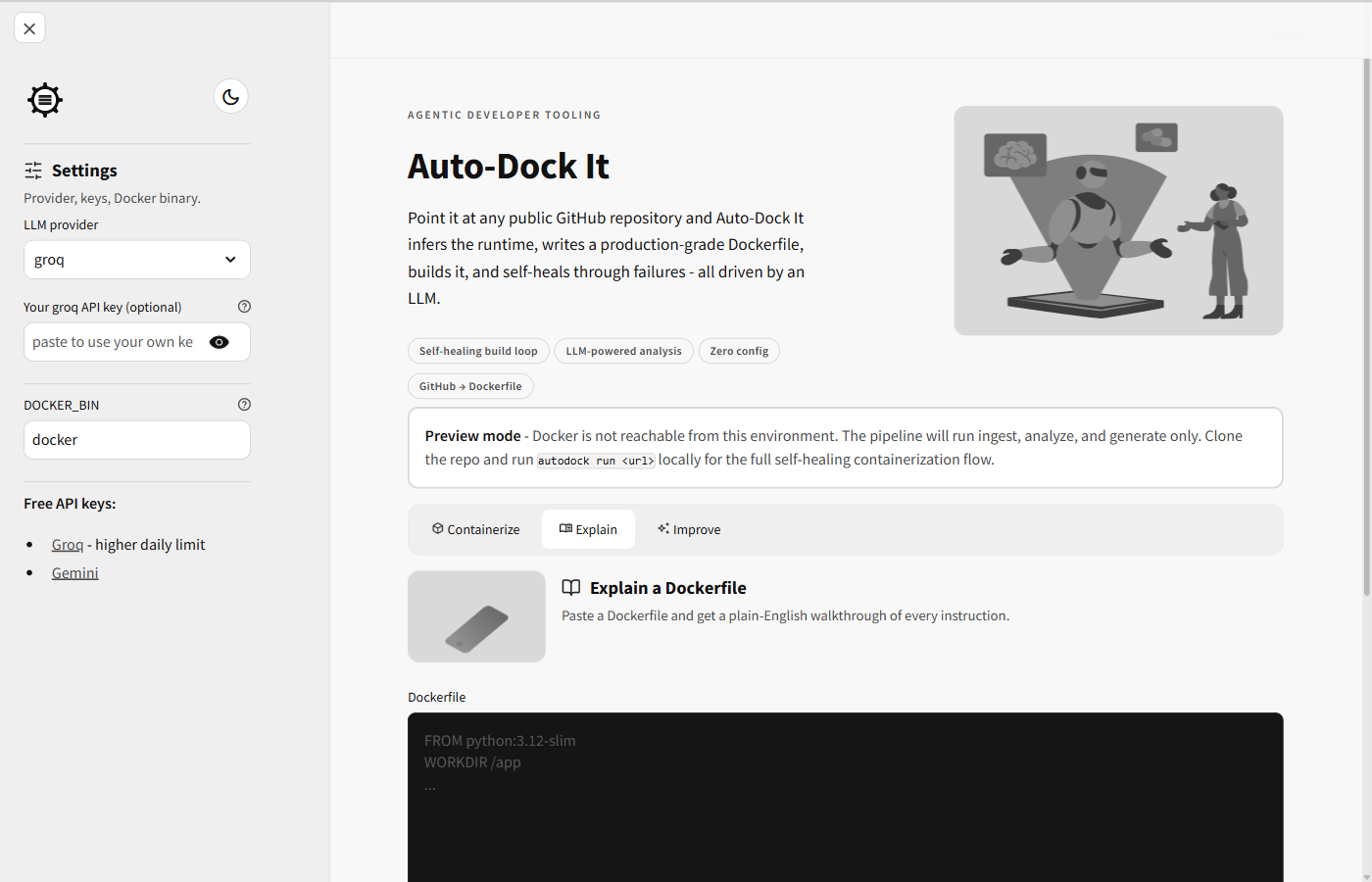Click the 'Dockerfile' label above the editor

tap(437, 698)
